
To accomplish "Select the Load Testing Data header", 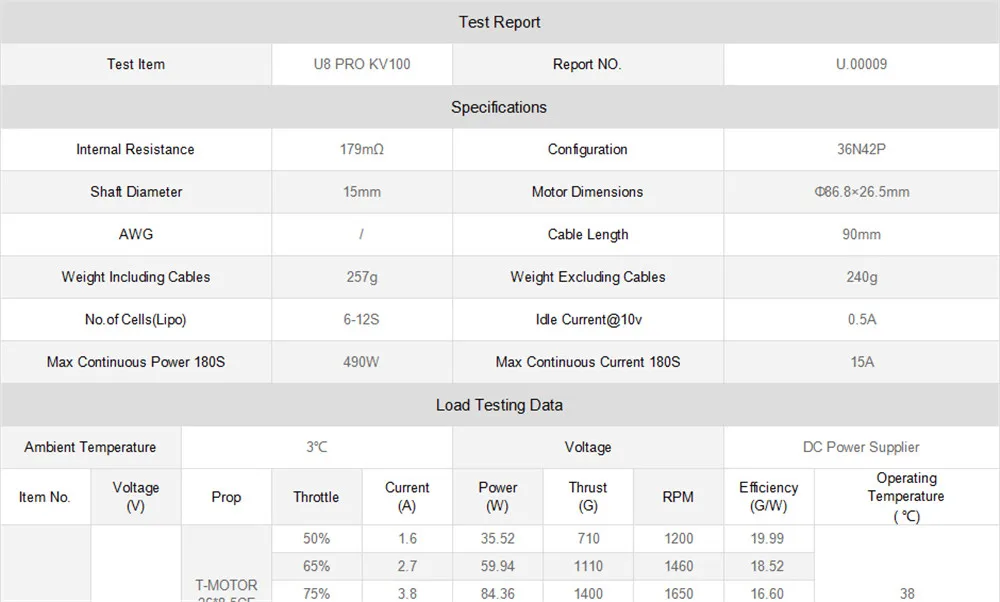I will tap(499, 405).
